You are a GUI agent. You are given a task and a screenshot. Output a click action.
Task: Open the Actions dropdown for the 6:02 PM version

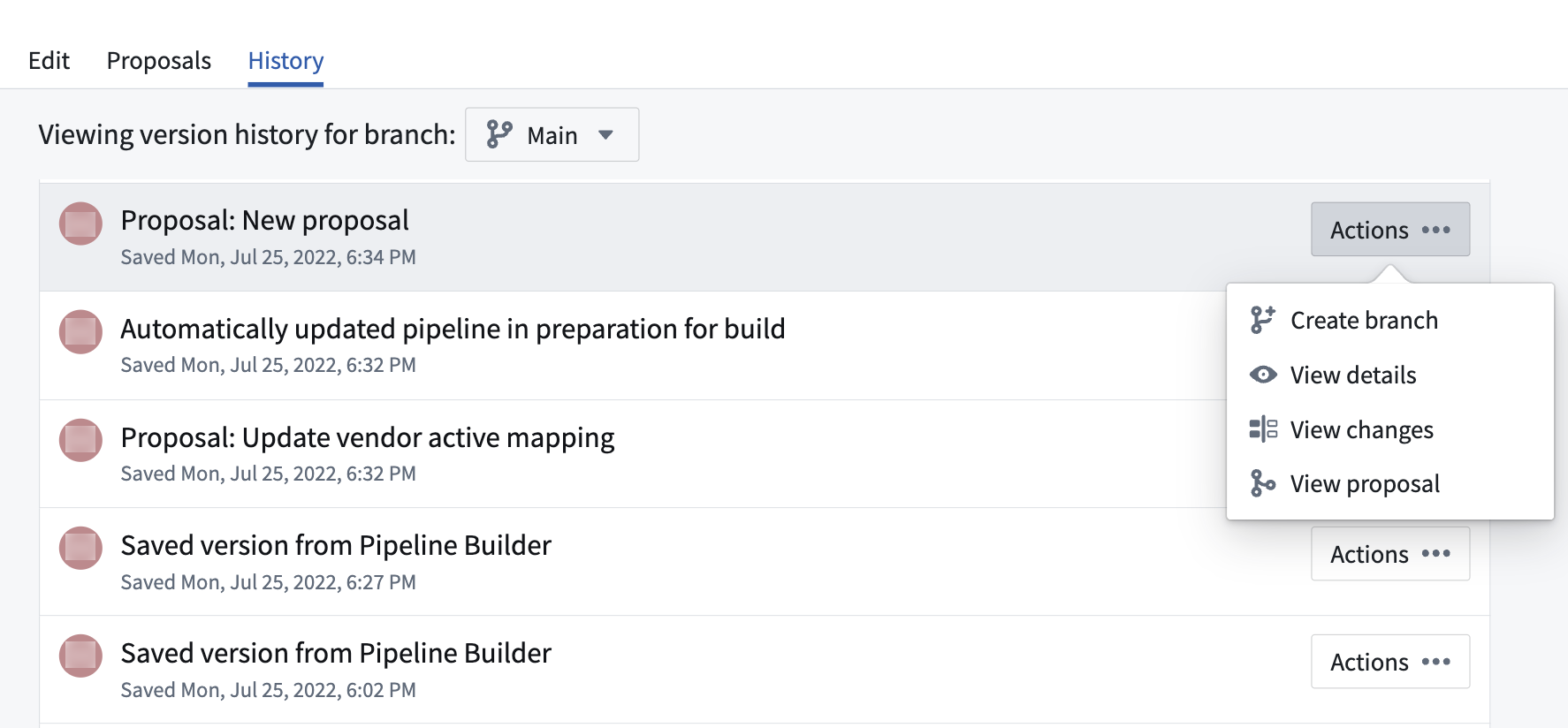(1389, 662)
